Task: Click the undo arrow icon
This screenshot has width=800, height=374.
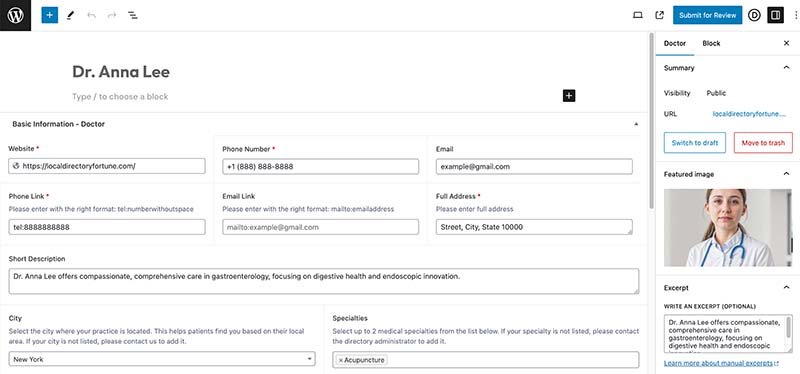Action: click(x=91, y=15)
